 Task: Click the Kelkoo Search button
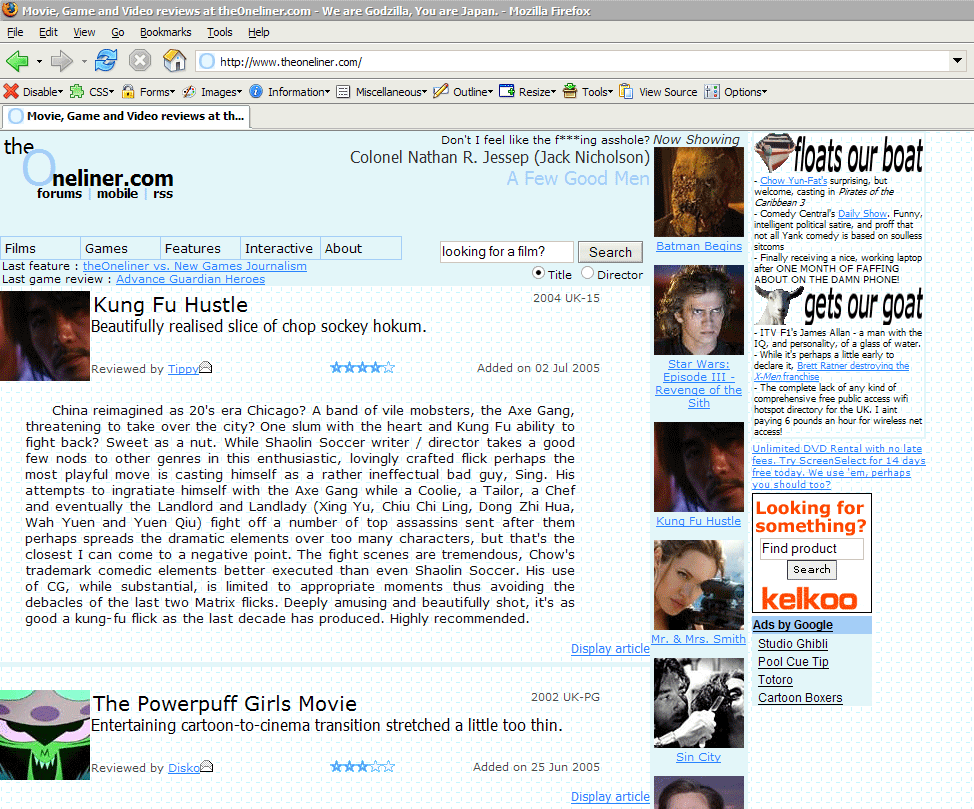point(811,569)
